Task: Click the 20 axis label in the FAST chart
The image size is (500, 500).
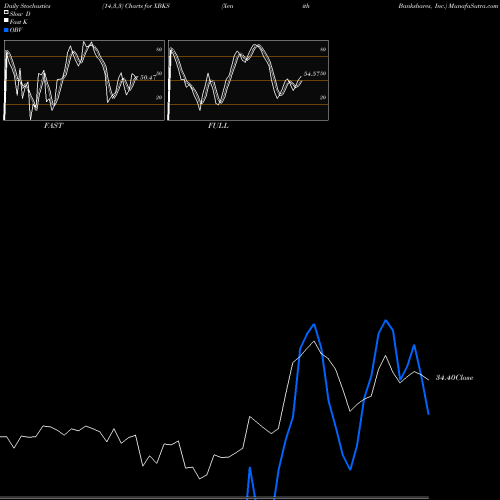Action: coord(159,97)
